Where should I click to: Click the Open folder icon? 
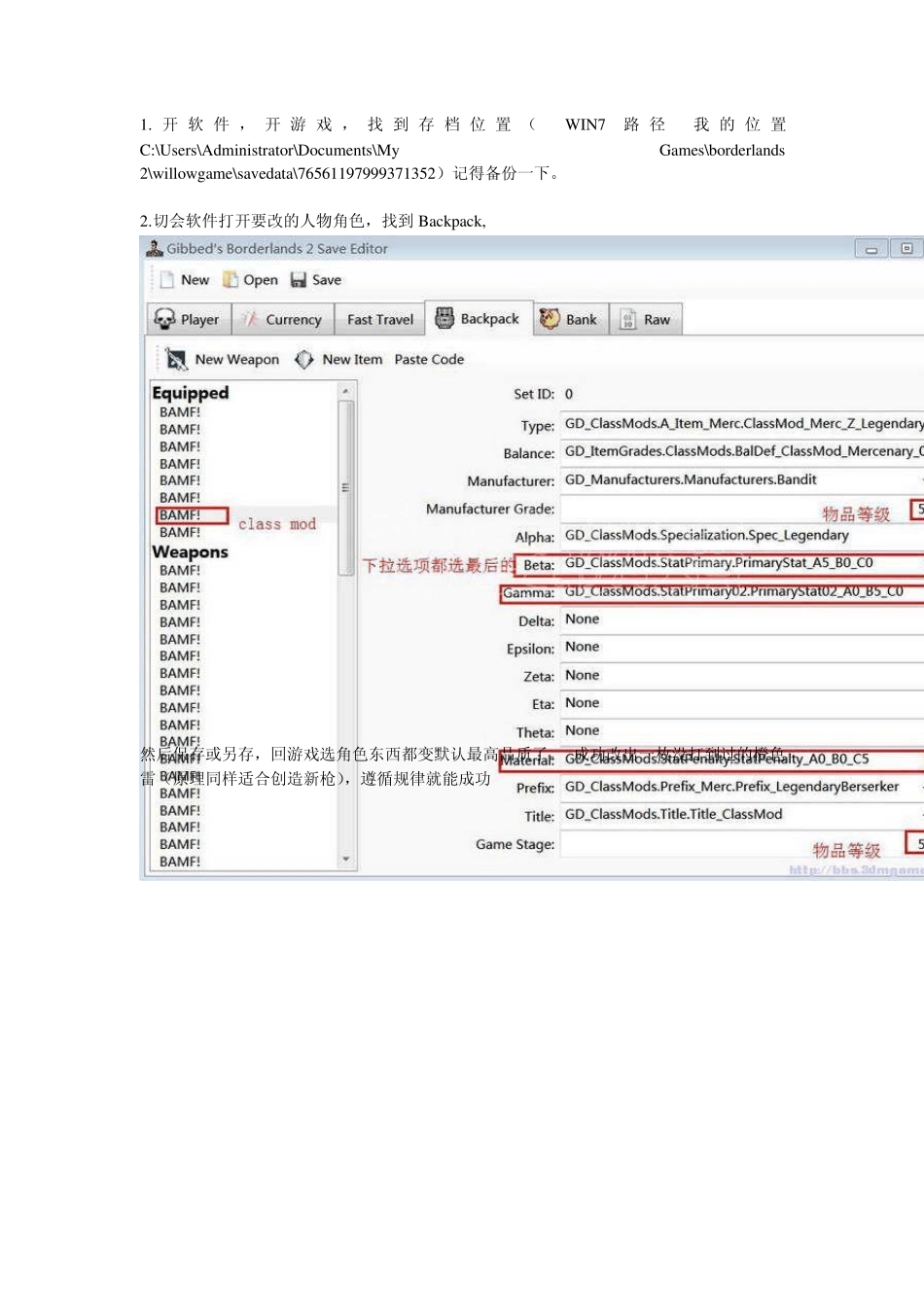click(231, 280)
